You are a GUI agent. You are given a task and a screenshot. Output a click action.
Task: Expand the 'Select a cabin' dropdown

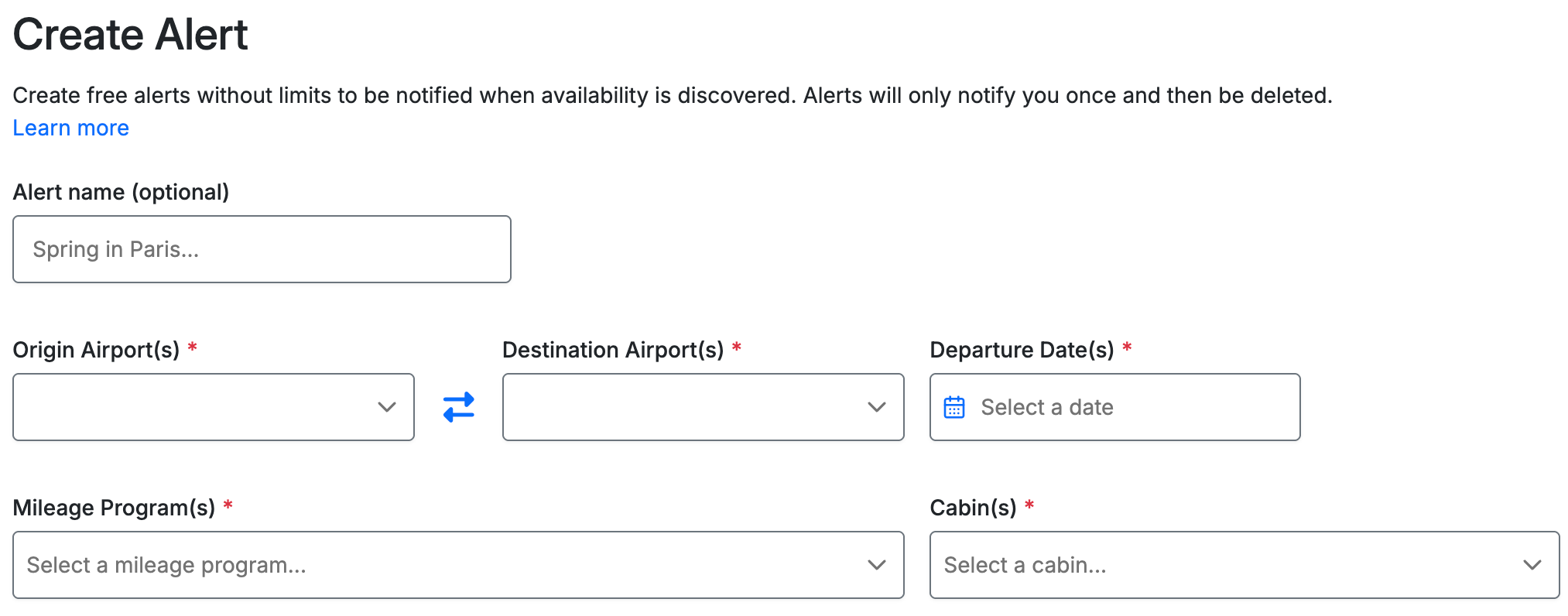[x=1223, y=565]
